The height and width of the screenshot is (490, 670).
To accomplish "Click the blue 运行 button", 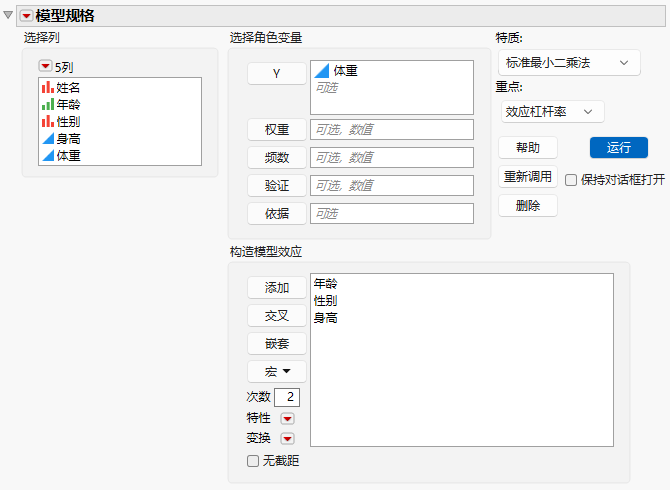I will [x=619, y=148].
